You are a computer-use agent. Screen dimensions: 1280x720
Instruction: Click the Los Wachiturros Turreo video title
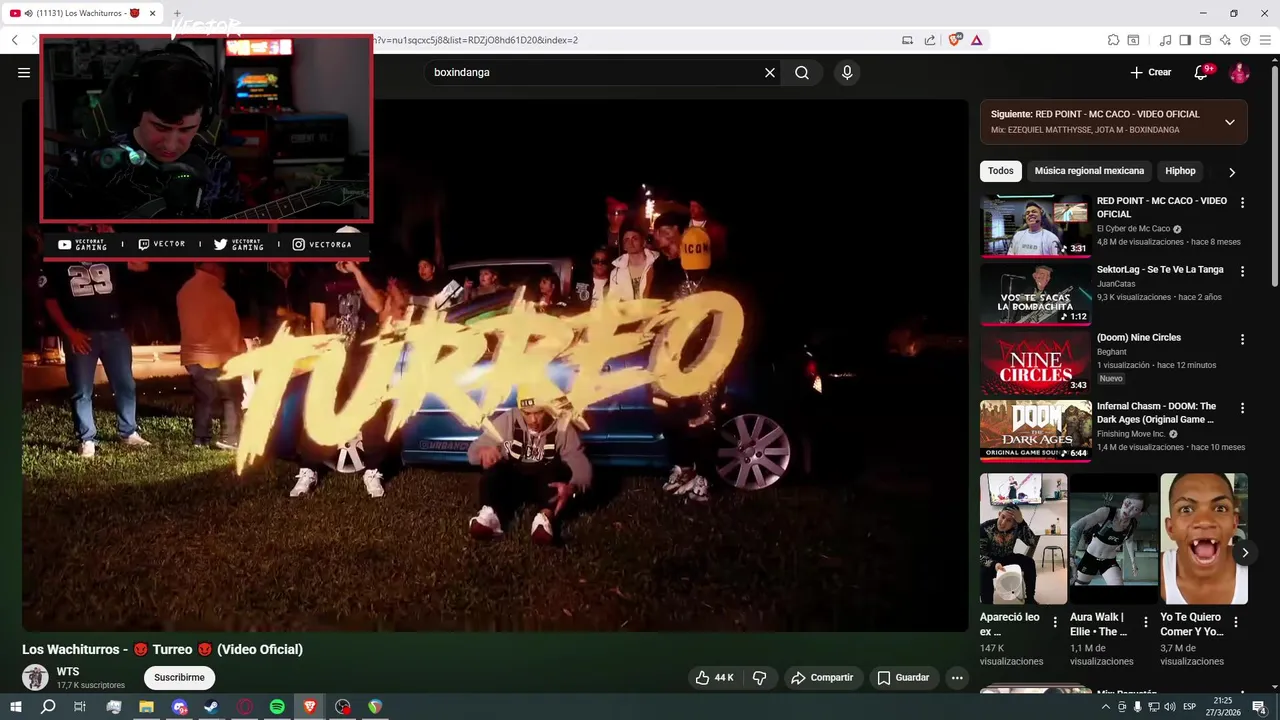coord(162,649)
